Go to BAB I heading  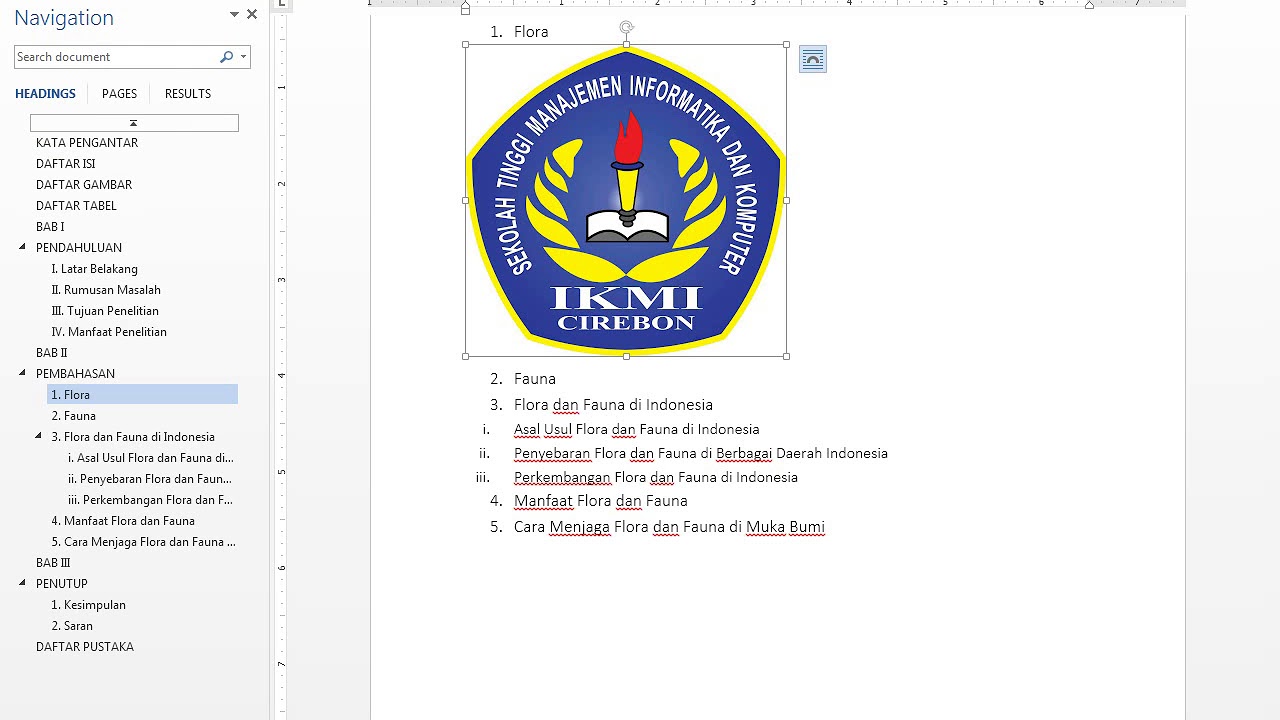point(50,227)
